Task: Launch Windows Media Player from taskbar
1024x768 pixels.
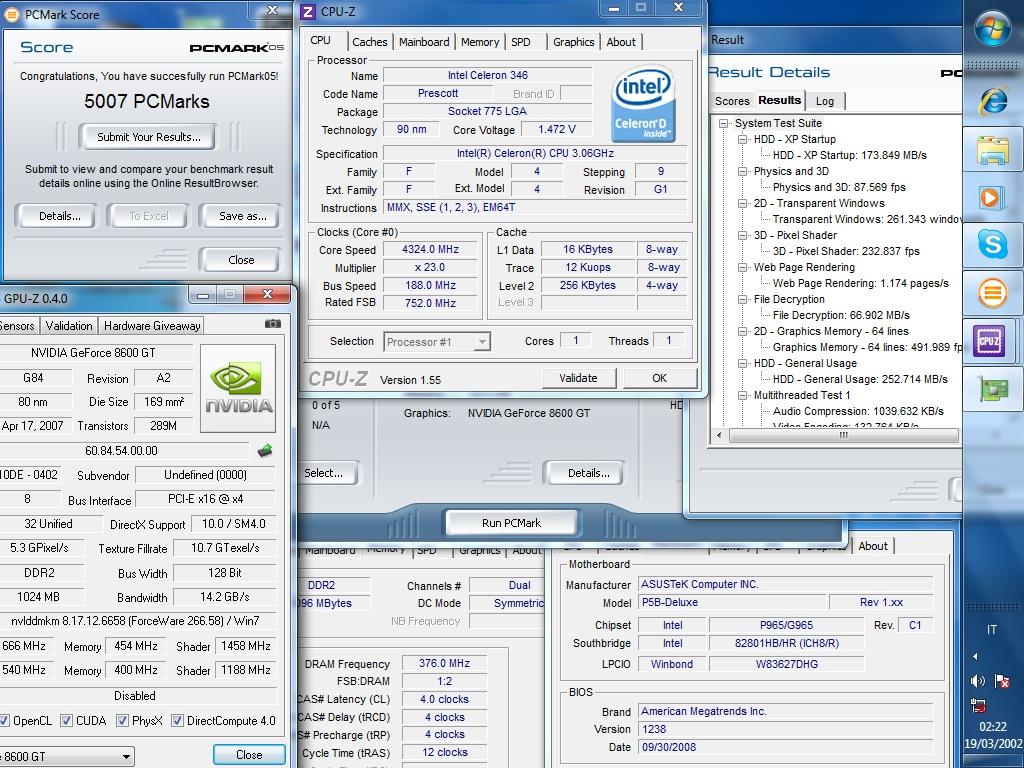Action: tap(991, 197)
